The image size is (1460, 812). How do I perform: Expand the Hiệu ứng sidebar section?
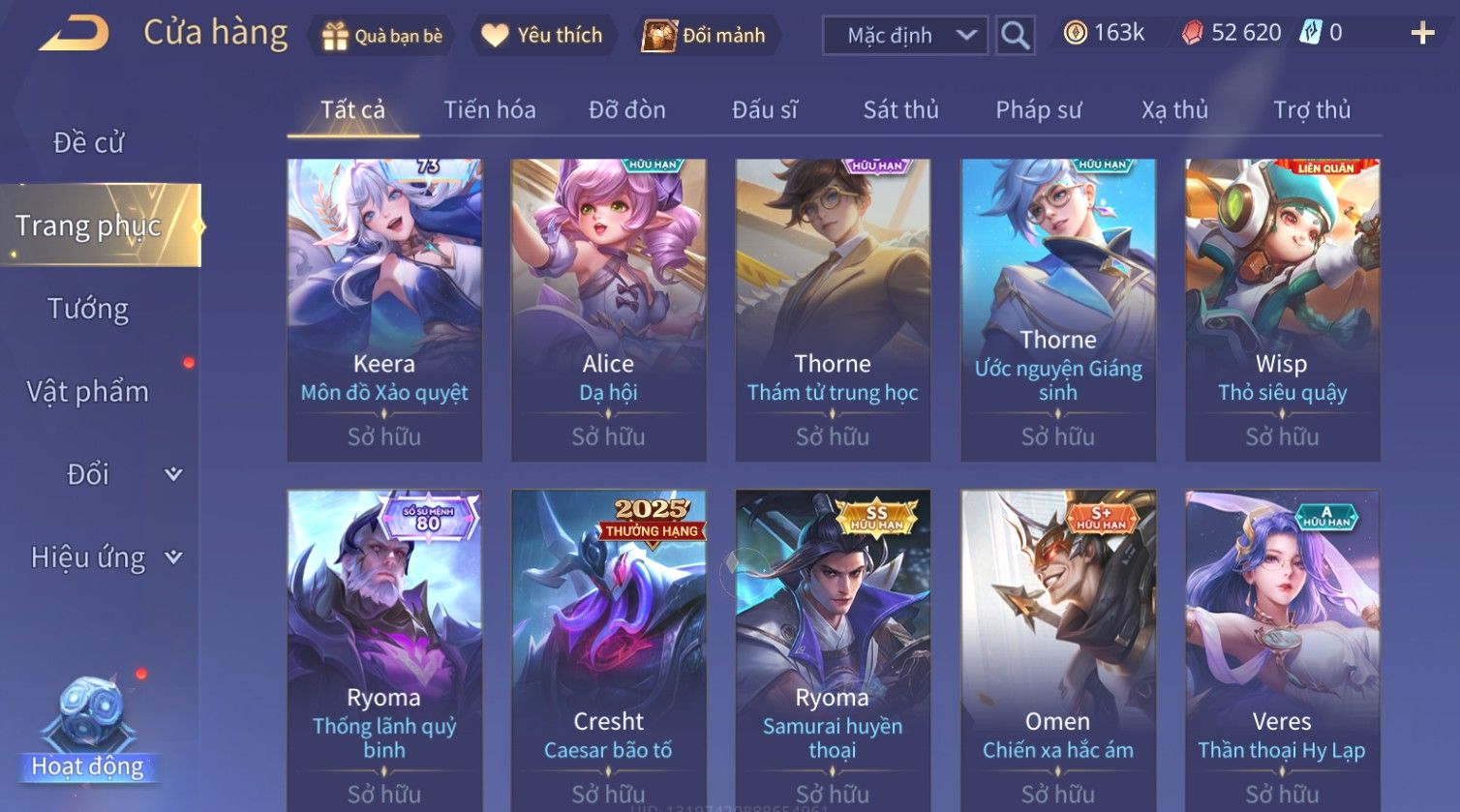(x=173, y=557)
